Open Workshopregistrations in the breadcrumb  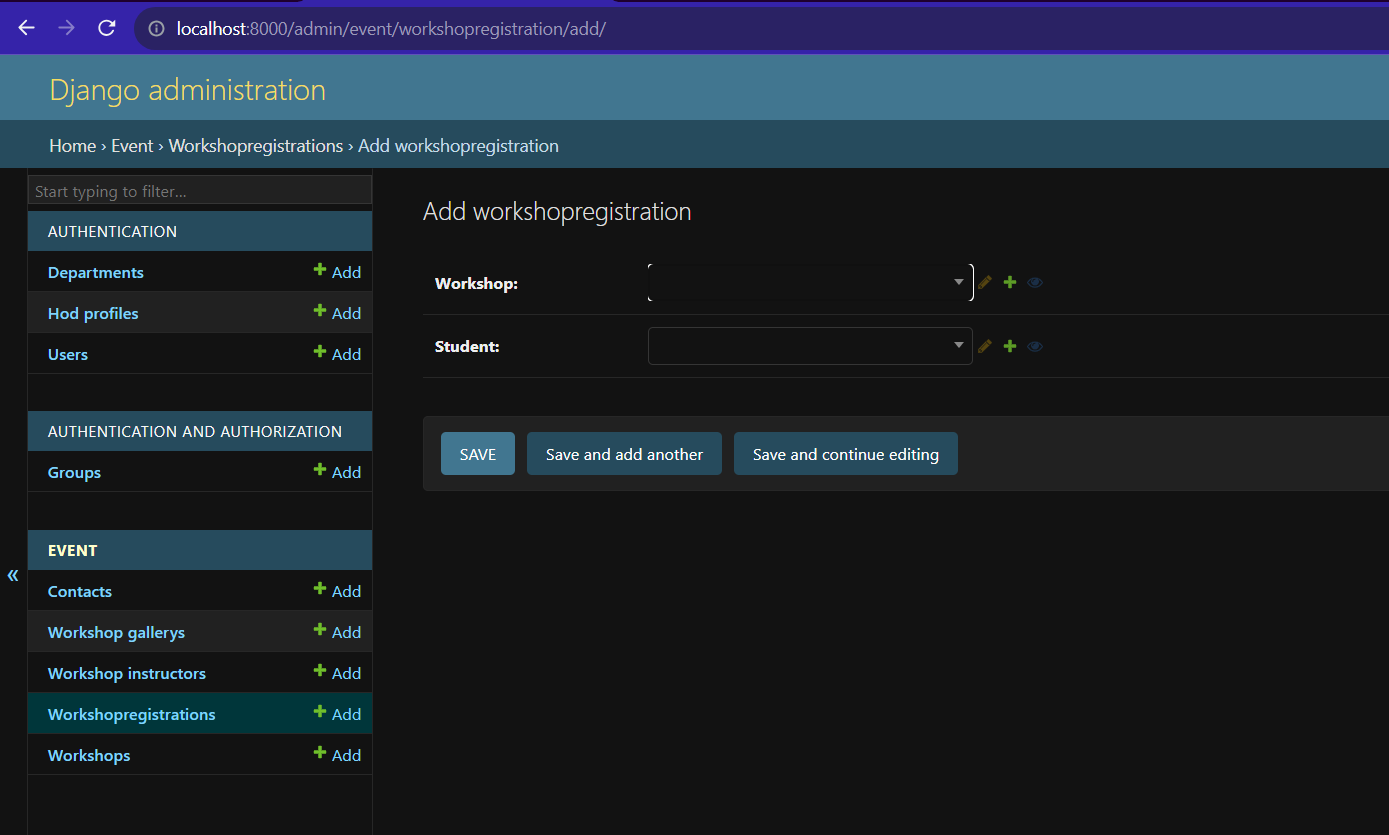(256, 146)
